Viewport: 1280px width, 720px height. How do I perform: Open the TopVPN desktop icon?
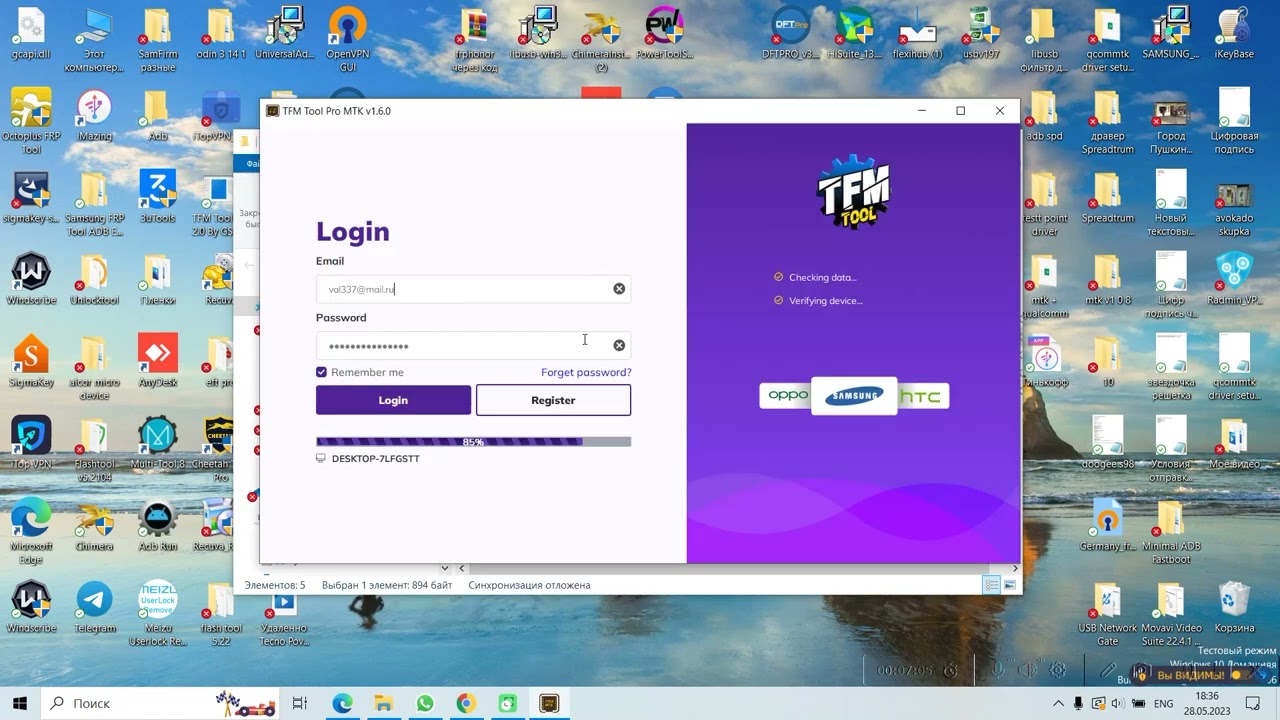31,443
